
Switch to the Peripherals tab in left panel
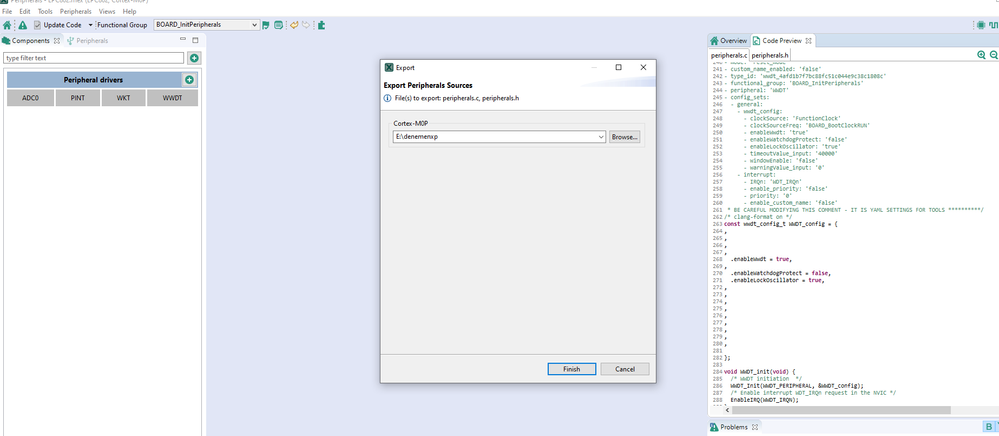click(x=87, y=40)
